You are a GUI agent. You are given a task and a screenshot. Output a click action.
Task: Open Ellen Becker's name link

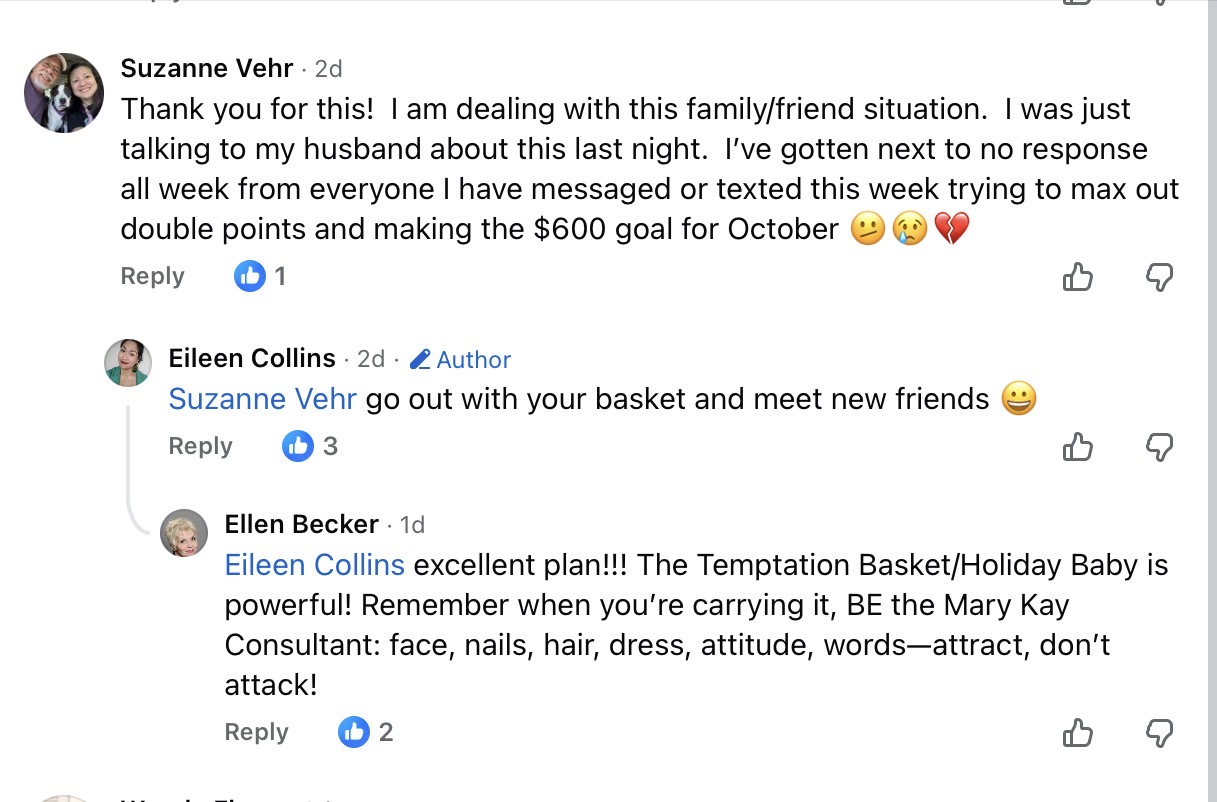coord(301,524)
